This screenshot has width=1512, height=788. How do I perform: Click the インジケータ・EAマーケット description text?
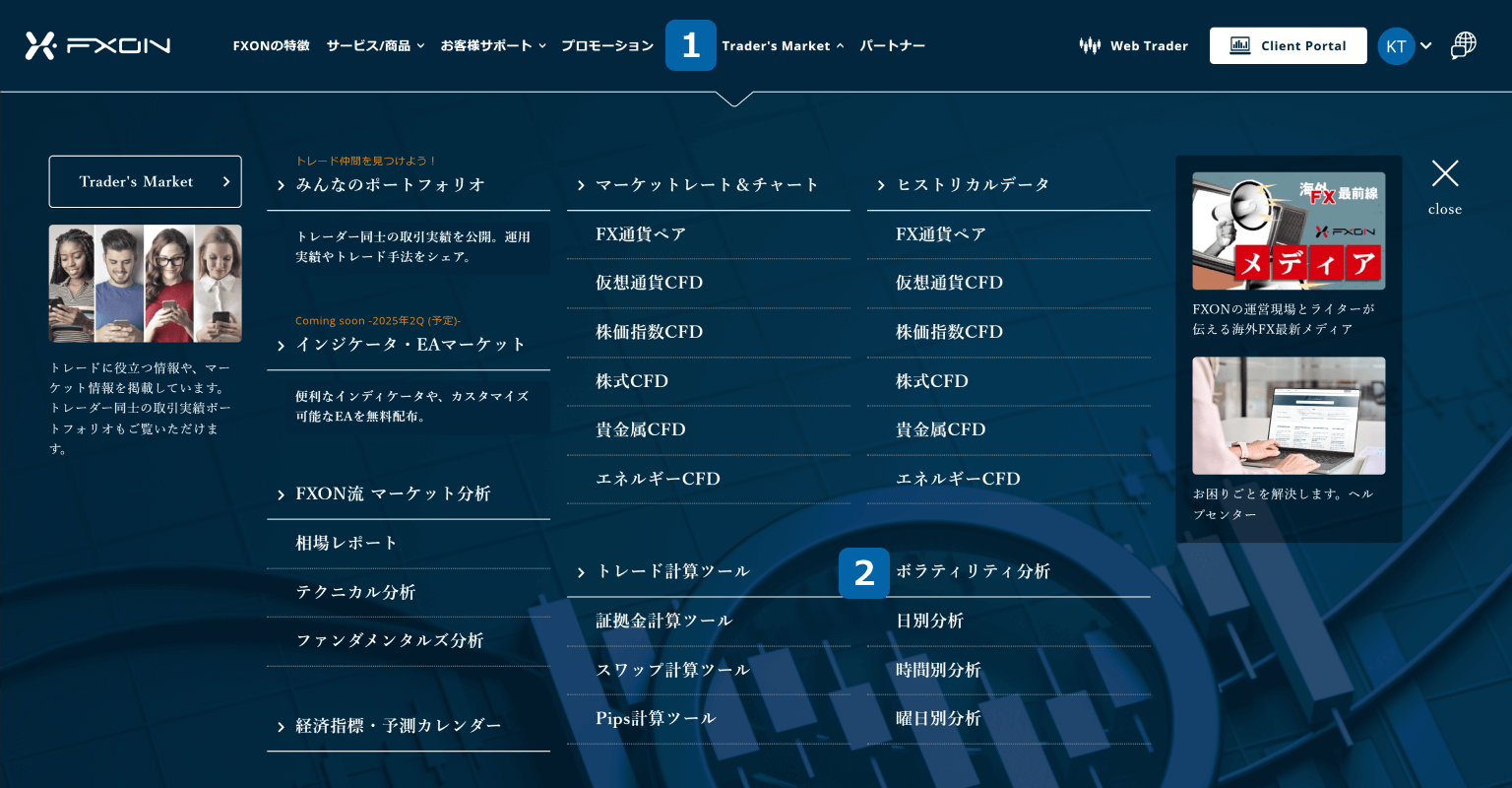click(411, 406)
